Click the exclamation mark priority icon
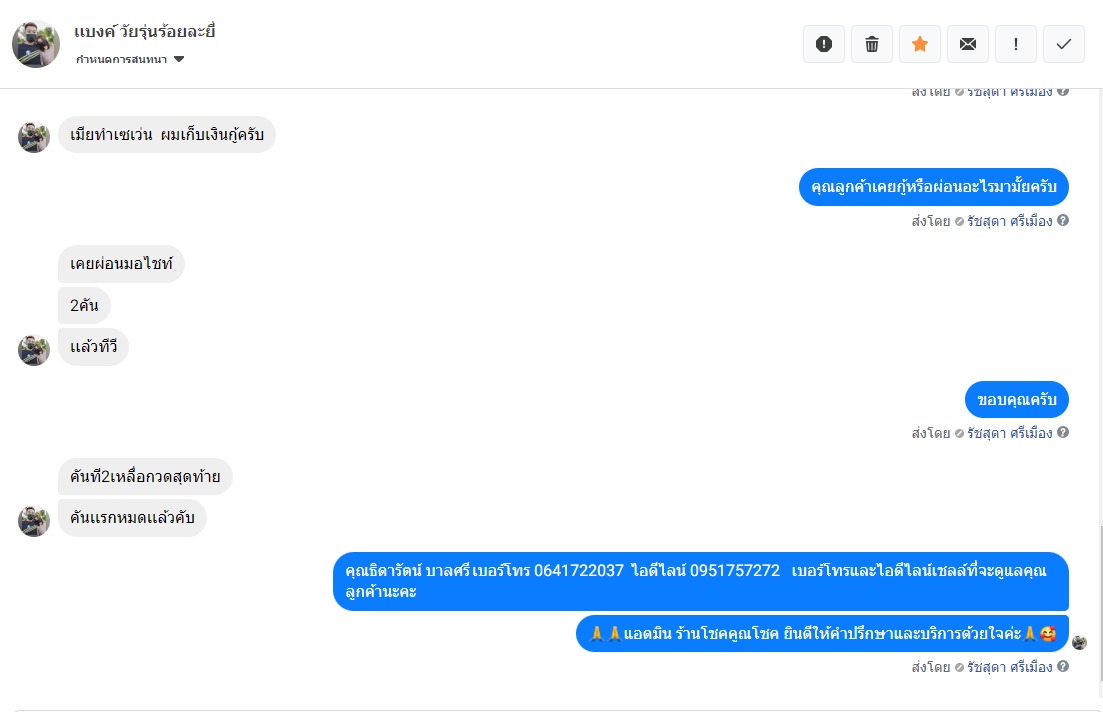 click(1016, 44)
